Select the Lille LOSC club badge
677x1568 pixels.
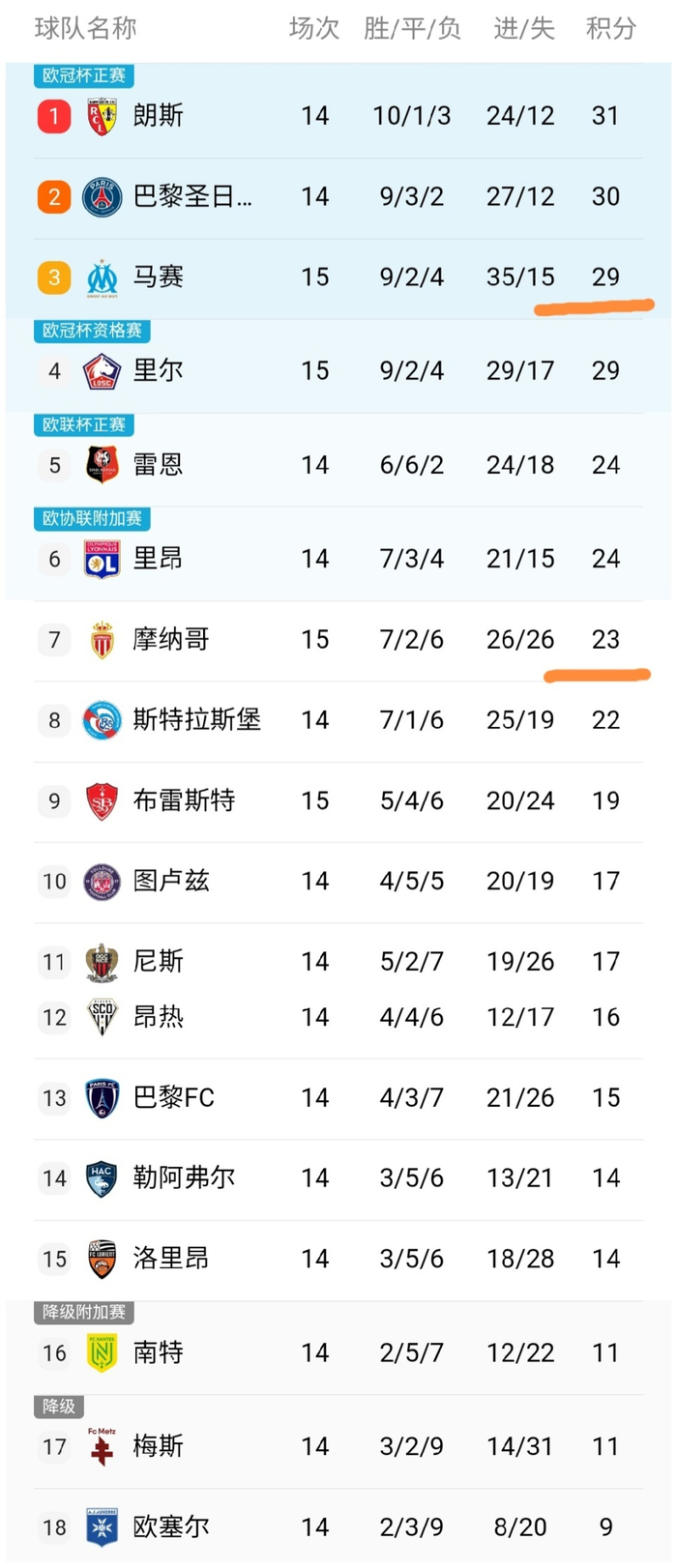coord(100,371)
